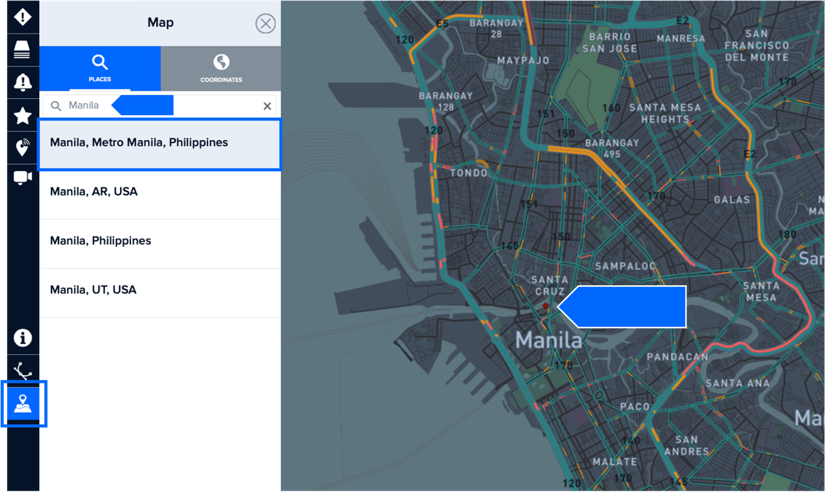Click the Maypajo label on the map
825x492 pixels.
tap(524, 61)
